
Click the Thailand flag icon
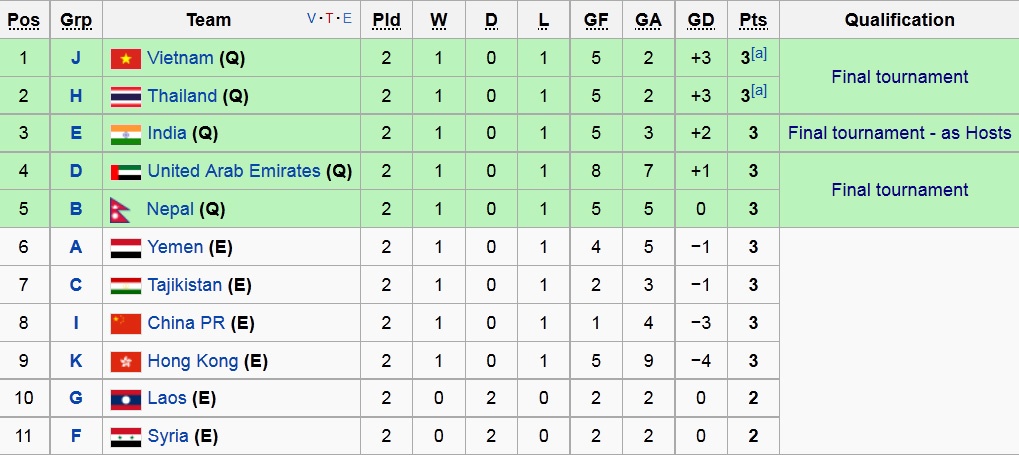(x=125, y=97)
